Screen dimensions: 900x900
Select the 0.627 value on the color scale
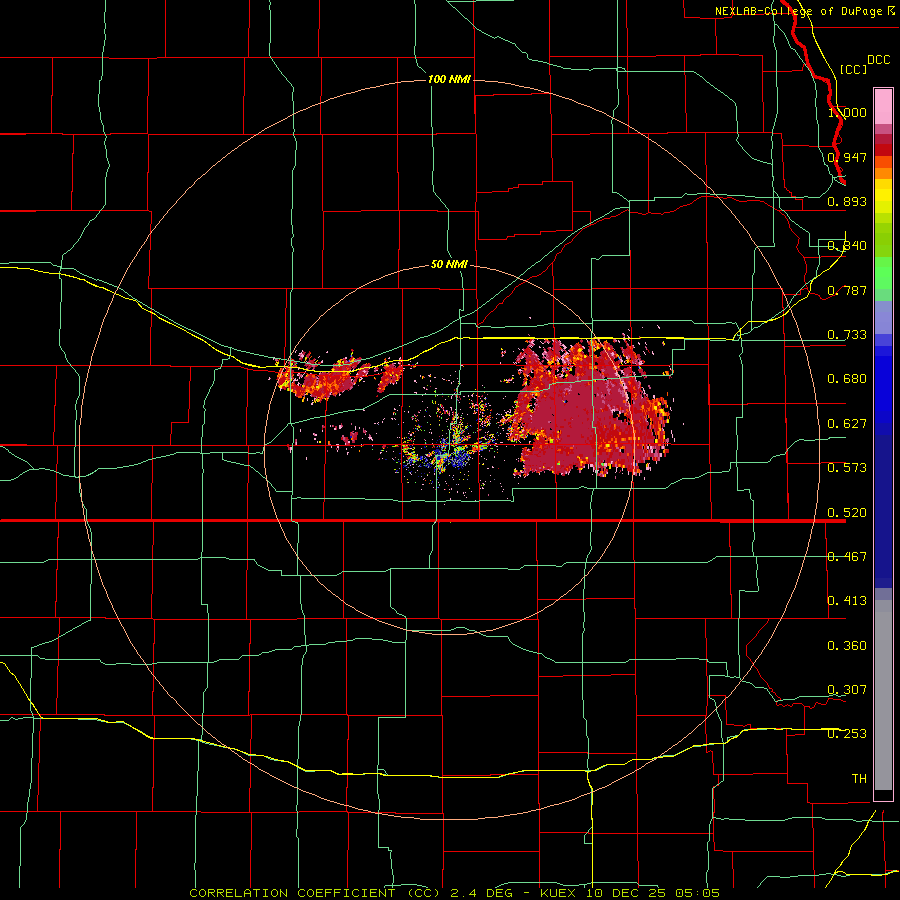[847, 424]
